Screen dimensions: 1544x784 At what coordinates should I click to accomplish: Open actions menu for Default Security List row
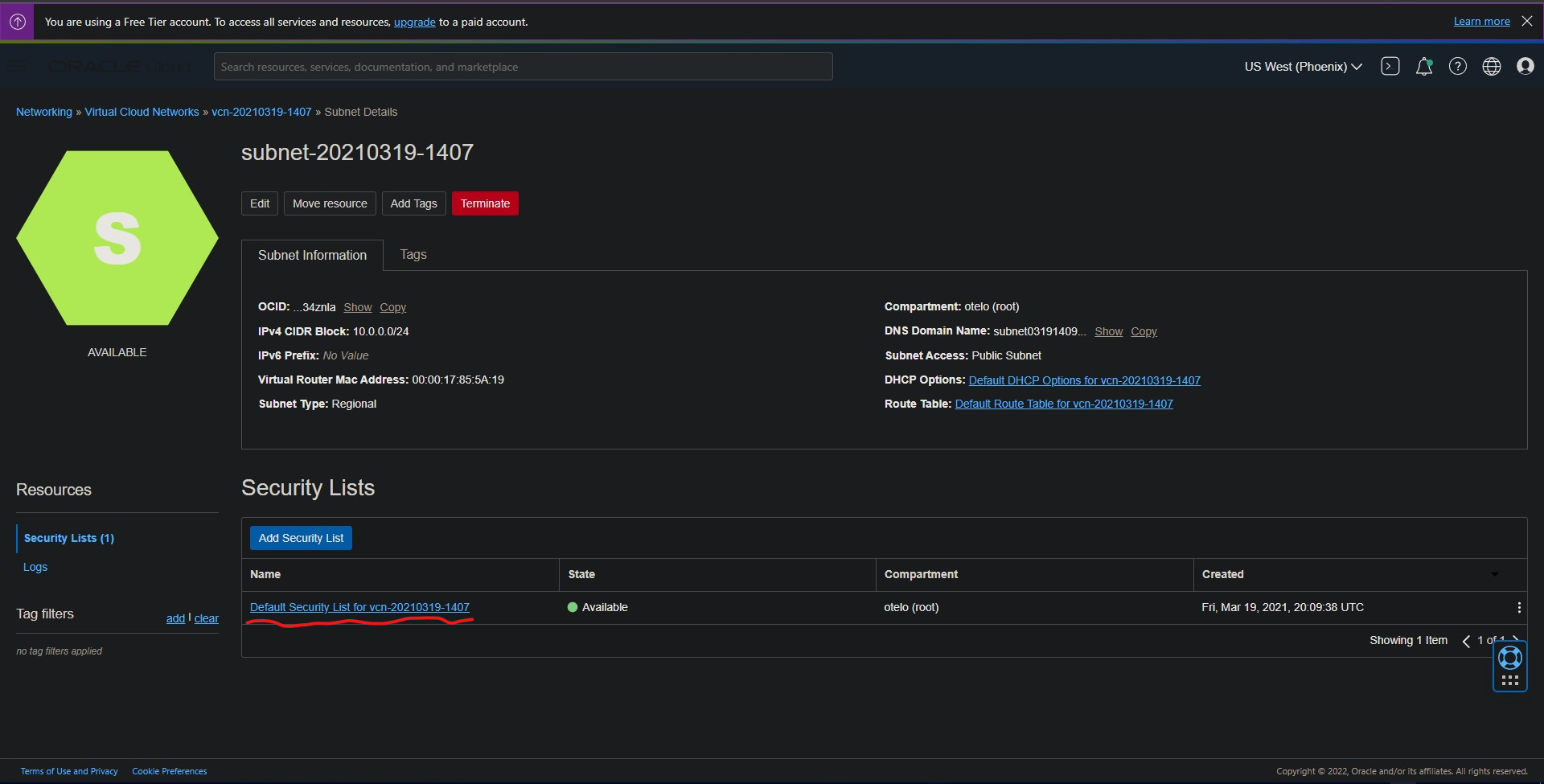point(1518,608)
